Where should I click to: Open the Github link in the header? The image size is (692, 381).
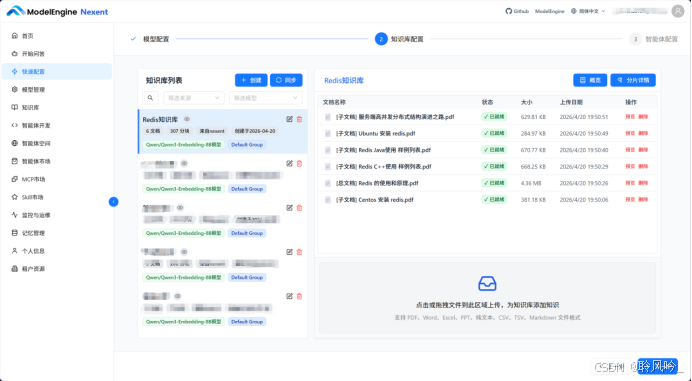coord(517,11)
